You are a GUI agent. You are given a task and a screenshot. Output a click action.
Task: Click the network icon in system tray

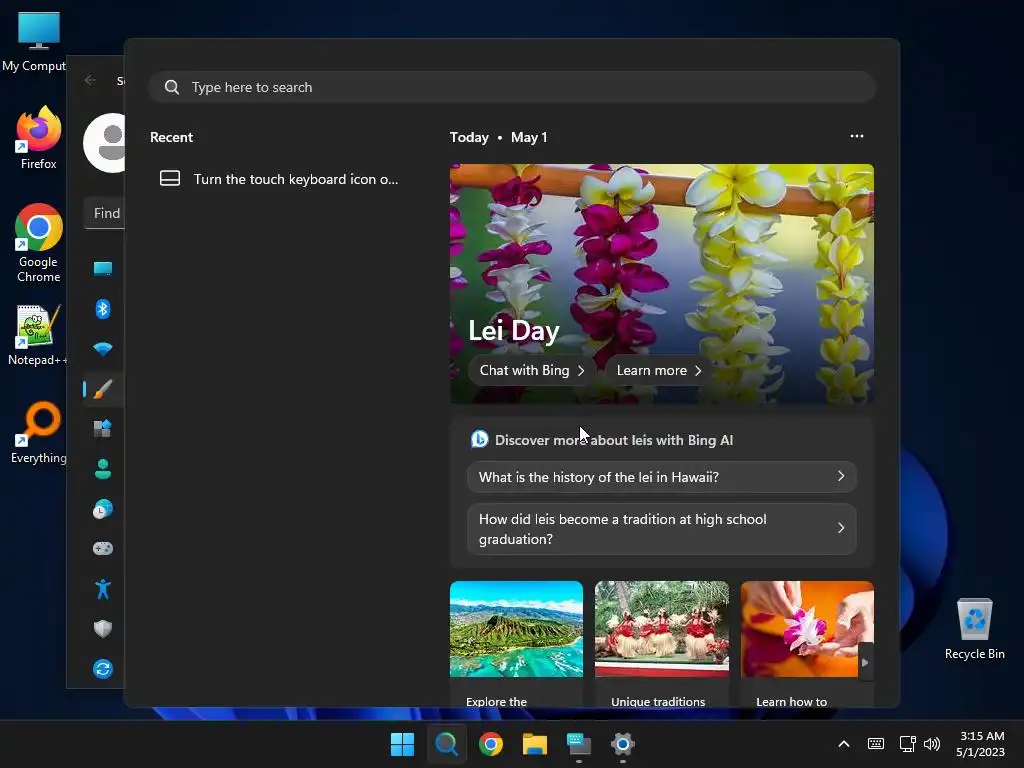pyautogui.click(x=907, y=744)
